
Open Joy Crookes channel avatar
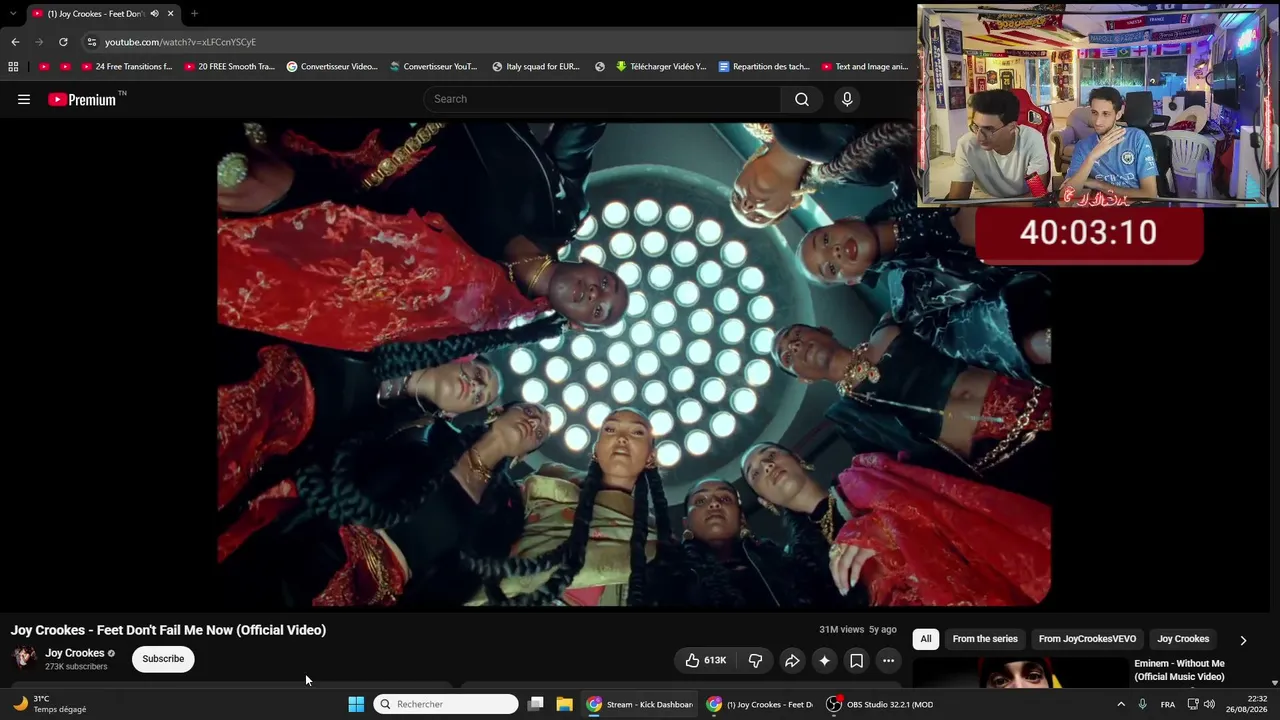click(24, 658)
